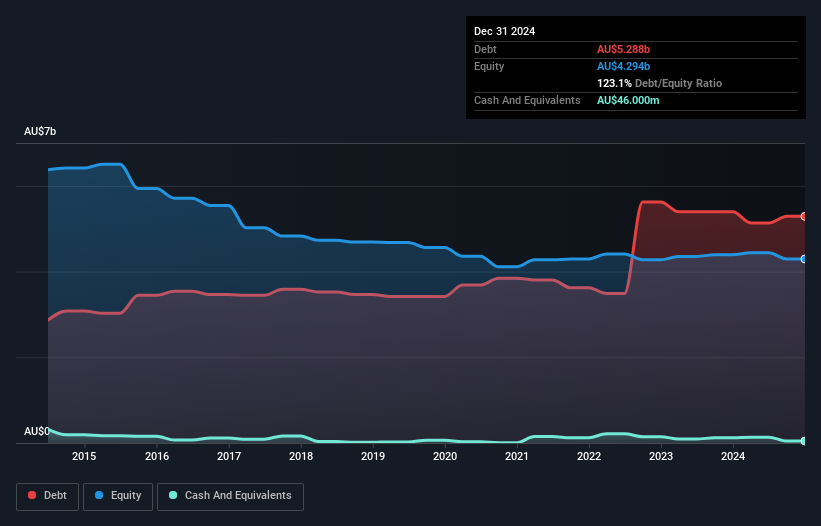Click the 2017 x-axis label

tap(229, 456)
